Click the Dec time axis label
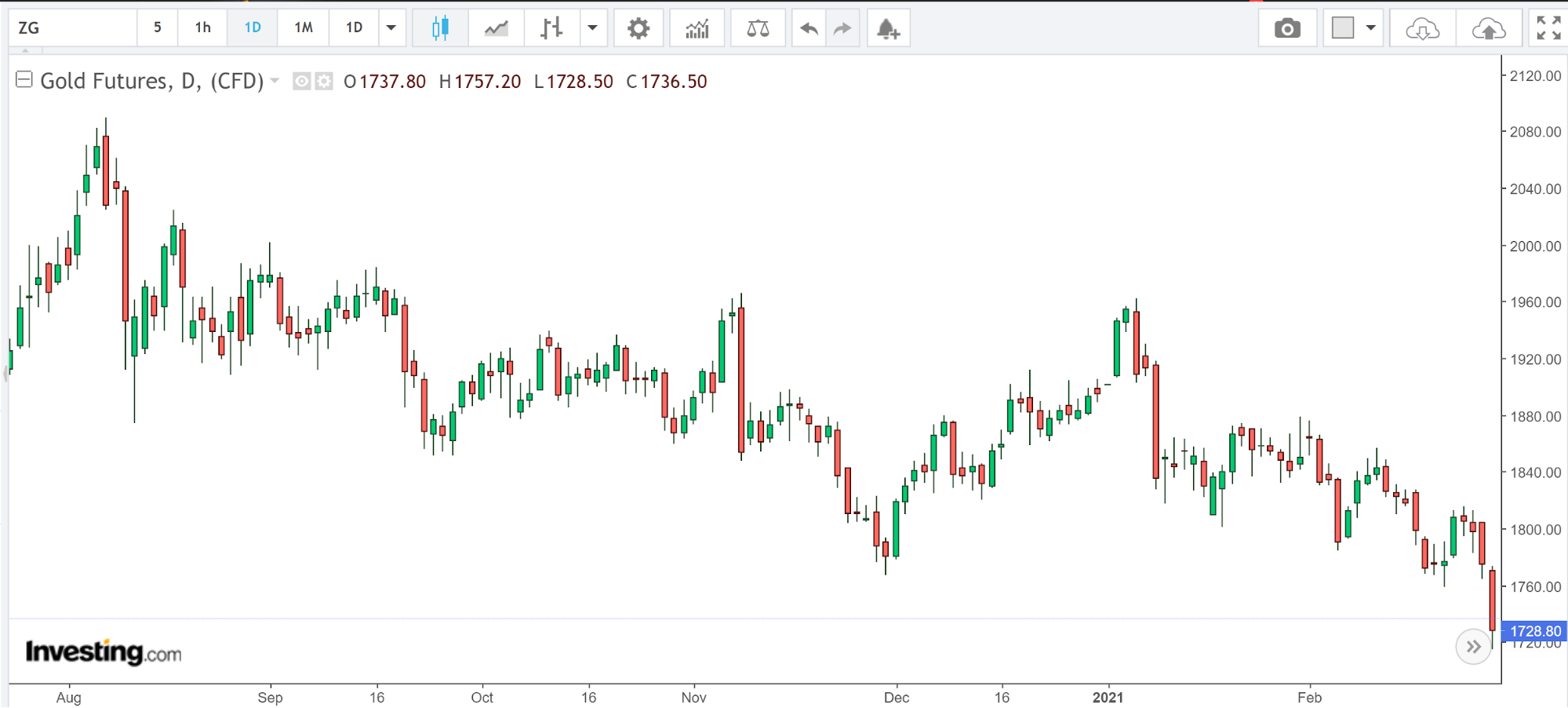Image resolution: width=1568 pixels, height=708 pixels. [x=897, y=697]
